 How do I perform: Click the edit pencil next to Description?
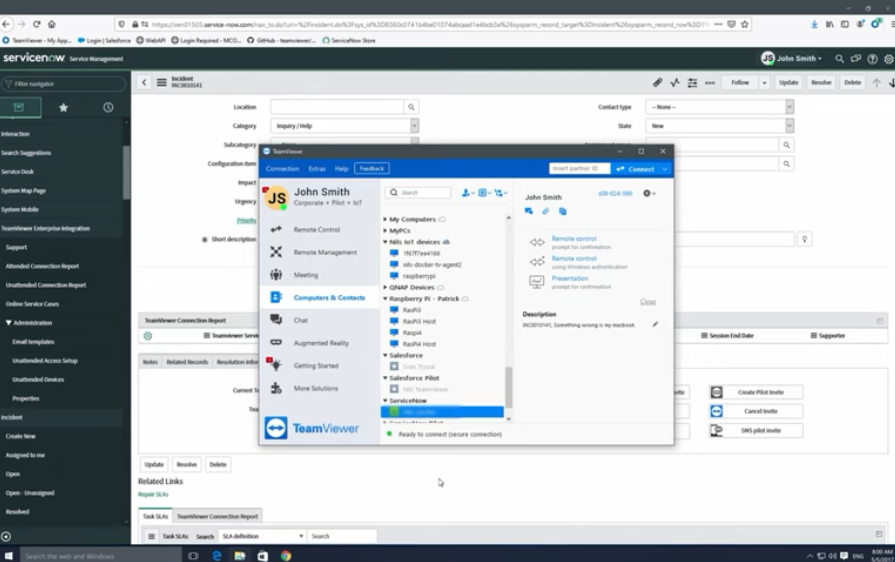[x=655, y=325]
